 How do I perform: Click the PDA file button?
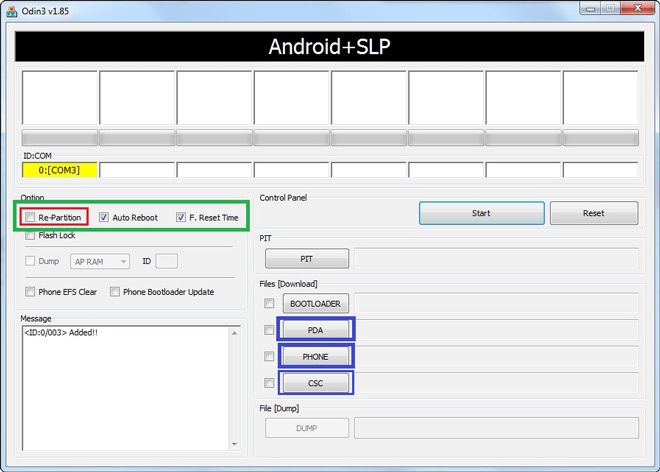pyautogui.click(x=316, y=330)
